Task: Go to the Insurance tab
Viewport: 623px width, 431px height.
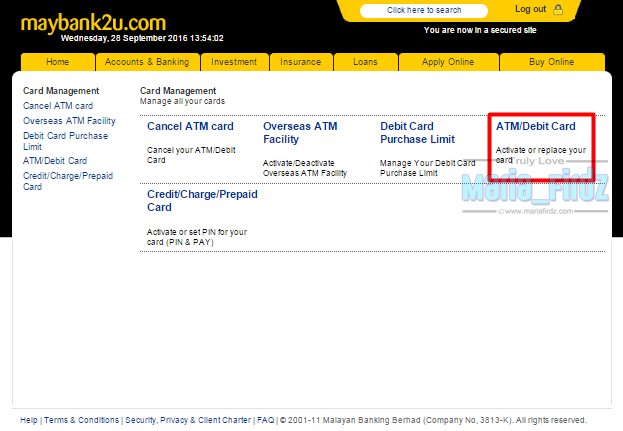Action: (x=301, y=62)
